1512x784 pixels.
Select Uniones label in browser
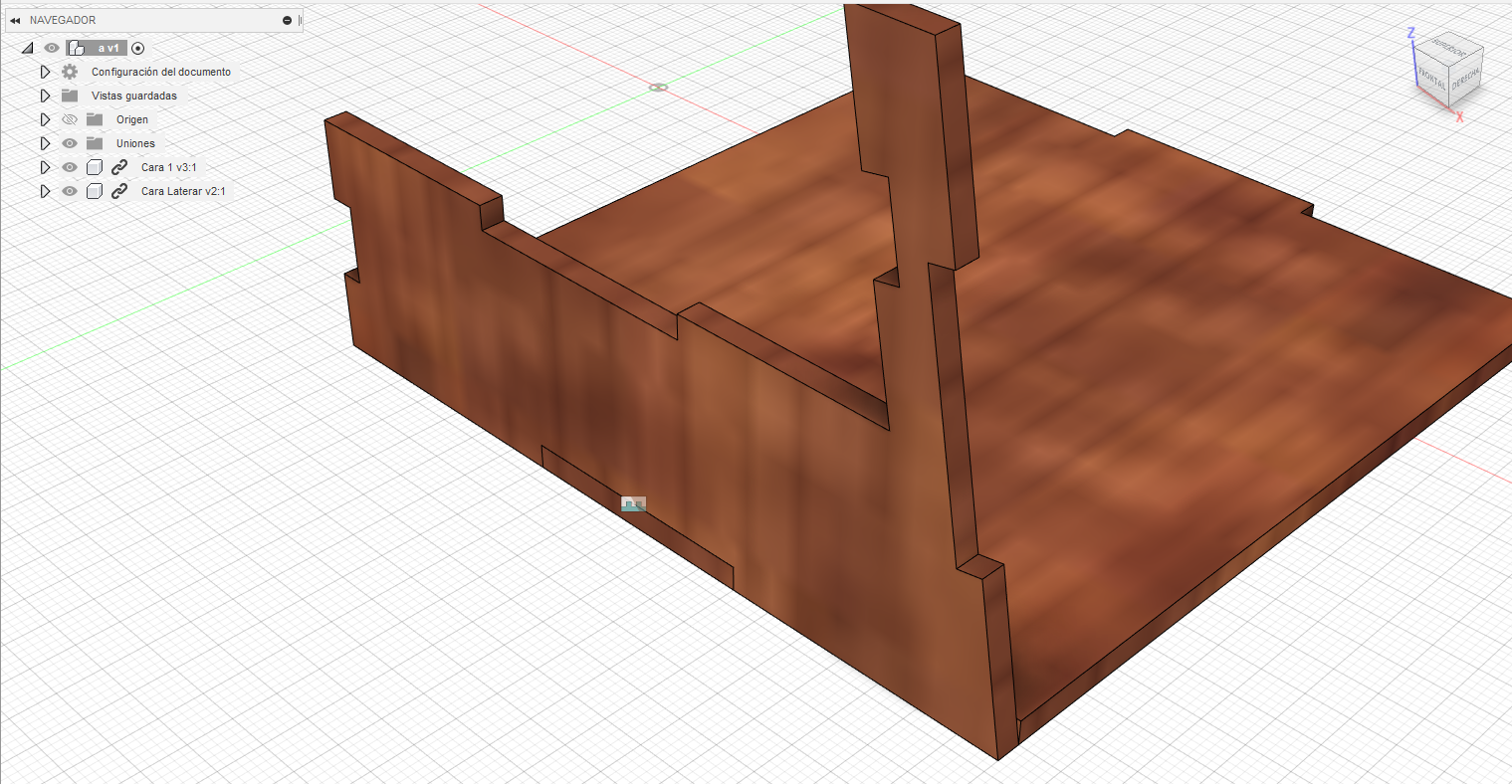[x=135, y=143]
